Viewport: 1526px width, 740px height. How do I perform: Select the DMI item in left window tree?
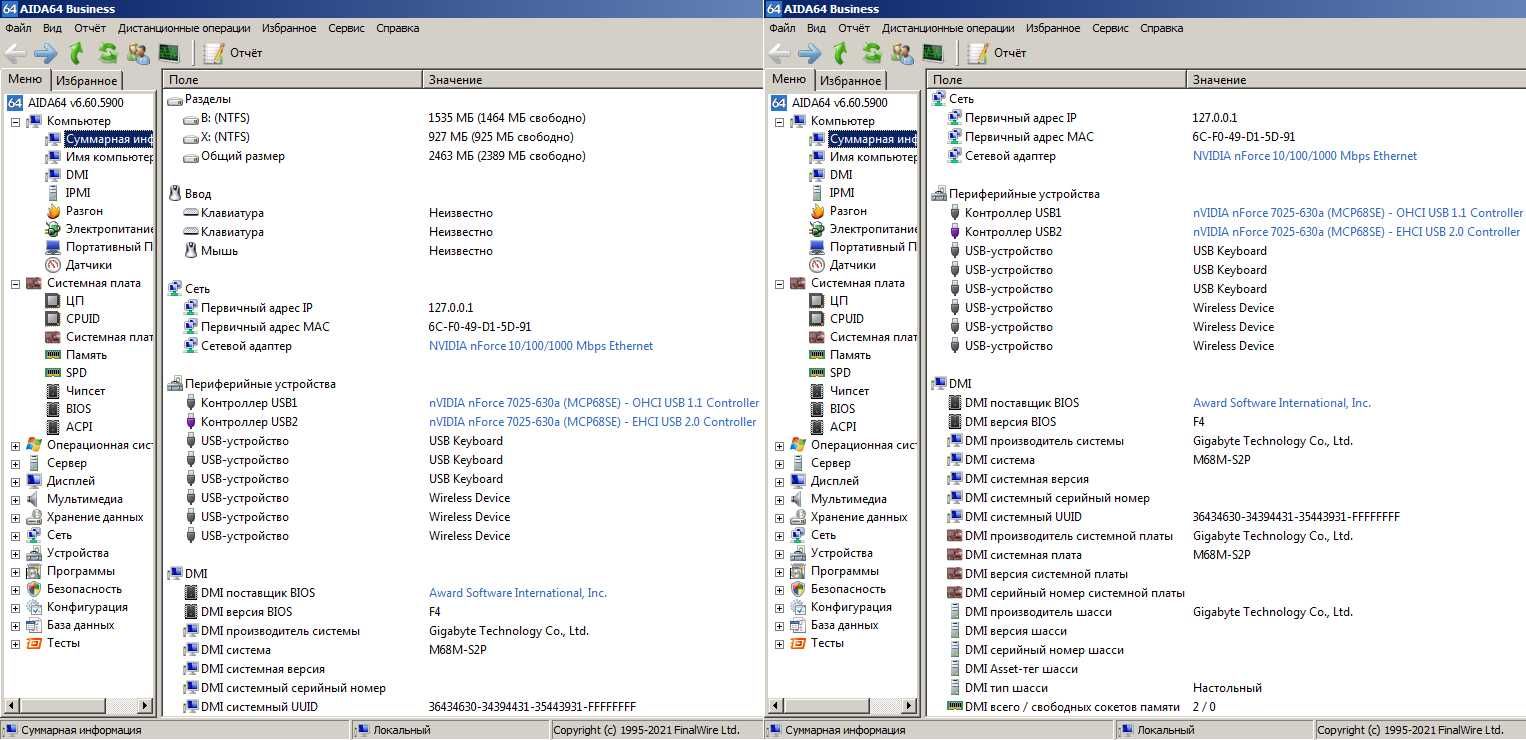point(77,175)
